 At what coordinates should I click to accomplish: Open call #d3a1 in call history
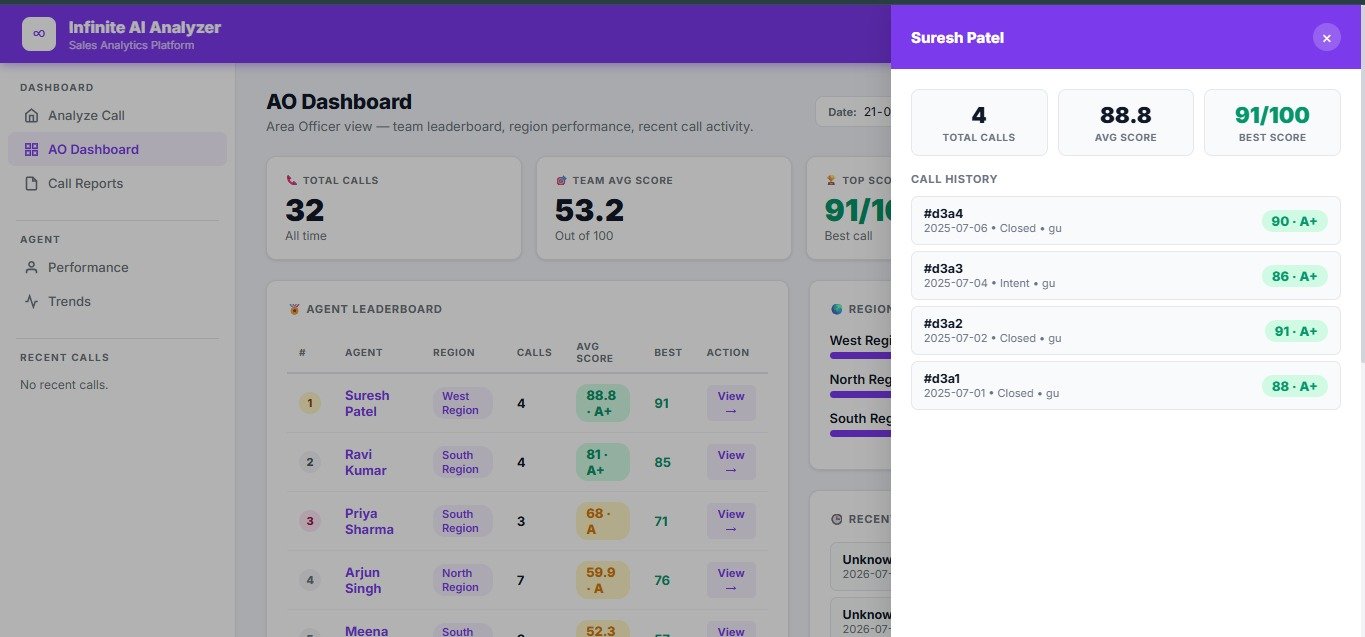(x=1125, y=385)
